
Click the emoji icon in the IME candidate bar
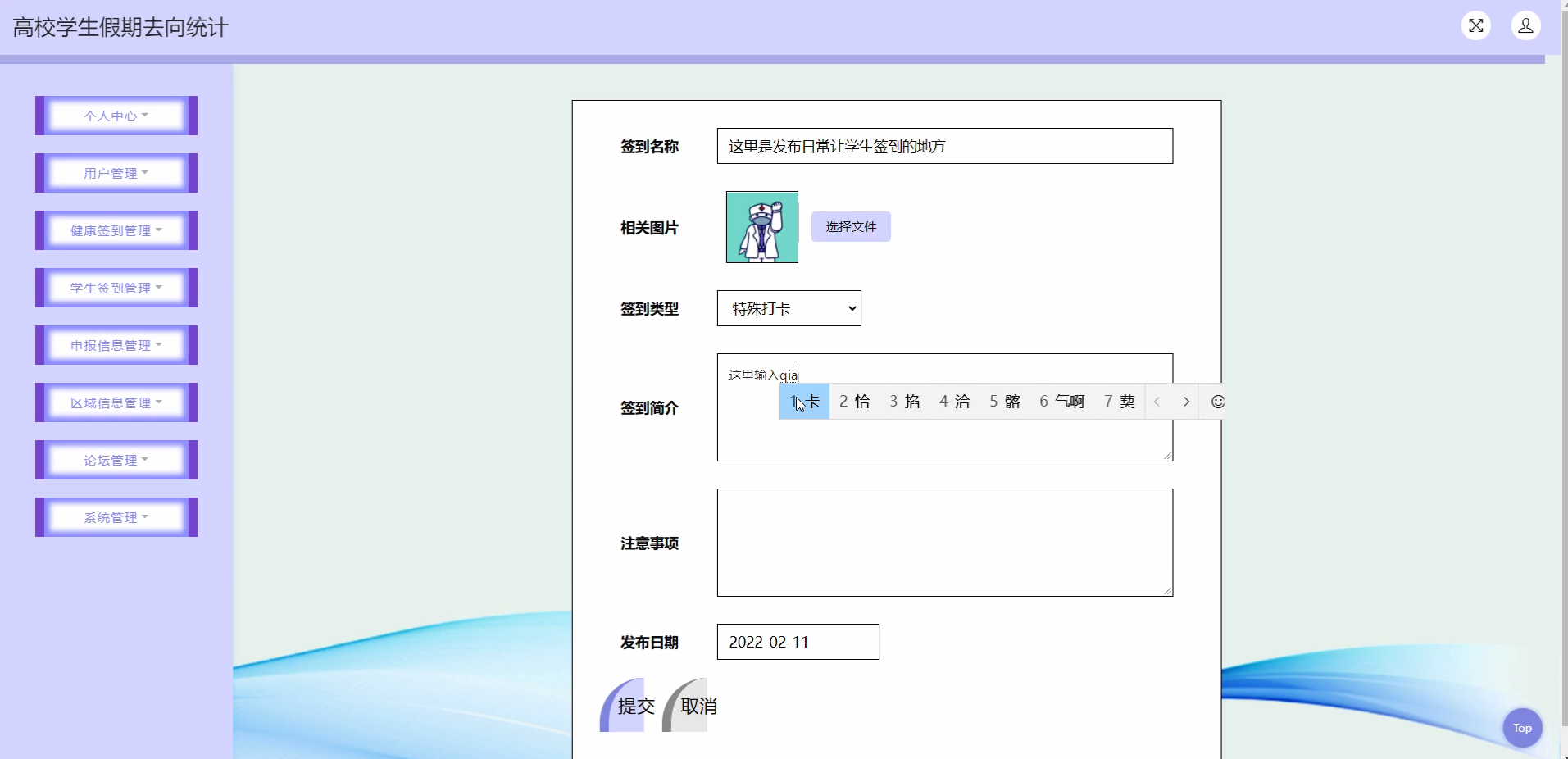(1217, 402)
